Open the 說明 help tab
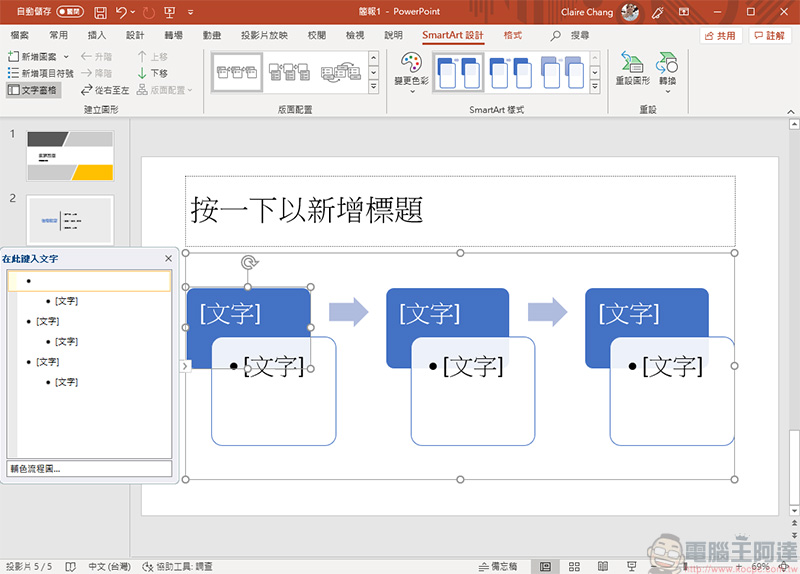The height and width of the screenshot is (574, 800). (x=393, y=35)
